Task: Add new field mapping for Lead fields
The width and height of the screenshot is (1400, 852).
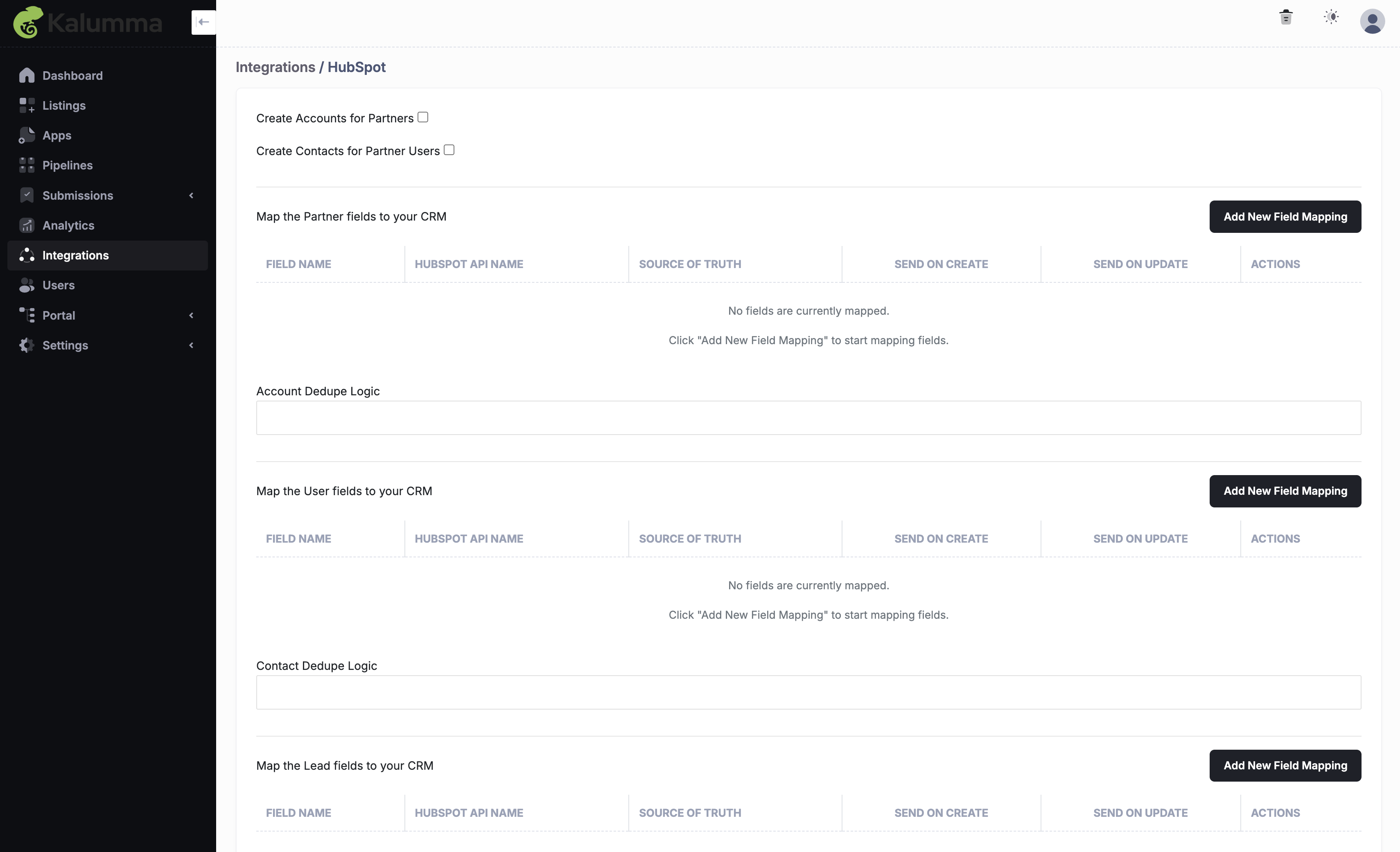Action: coord(1285,766)
